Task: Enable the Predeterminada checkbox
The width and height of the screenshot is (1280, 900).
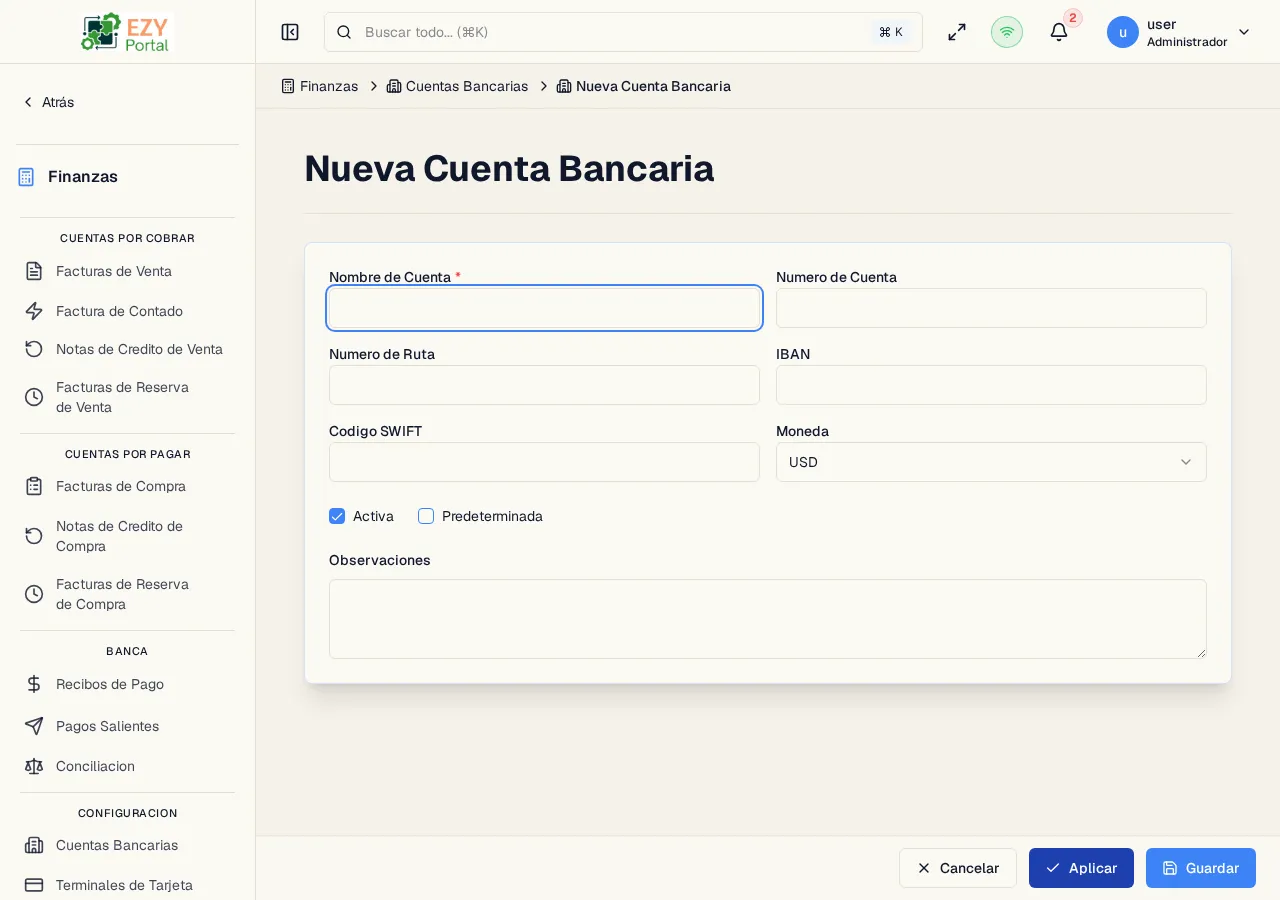Action: click(x=426, y=516)
